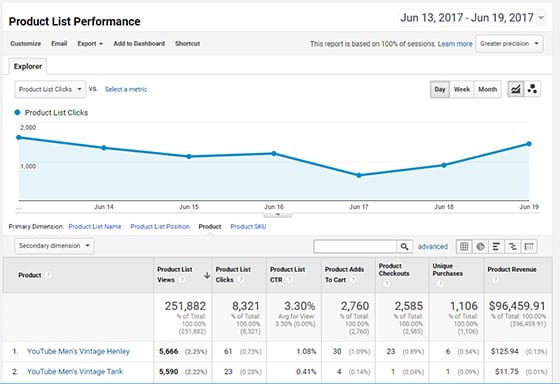Screen dimensions: 560x384
Task: Open the Secondary dimension dropdown
Action: pos(54,246)
